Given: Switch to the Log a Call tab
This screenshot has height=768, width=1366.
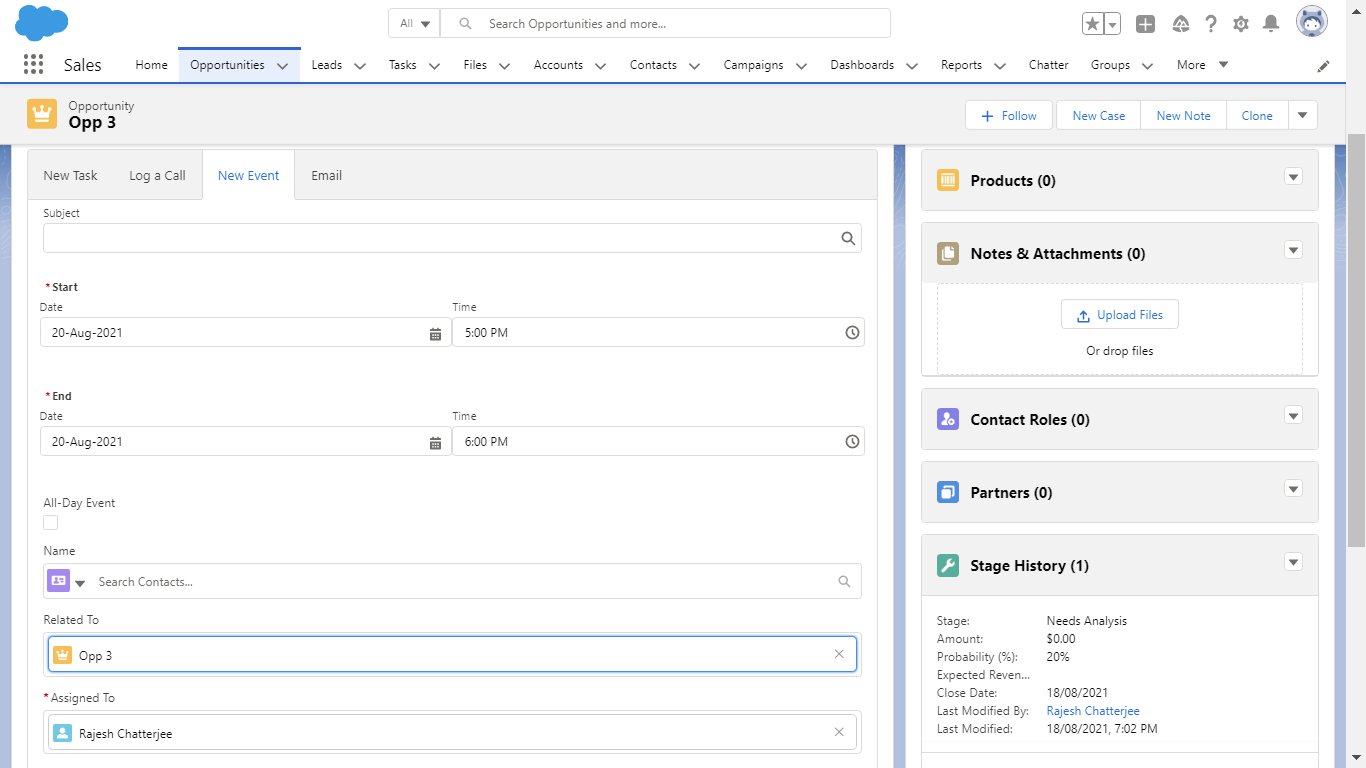Looking at the screenshot, I should [157, 176].
